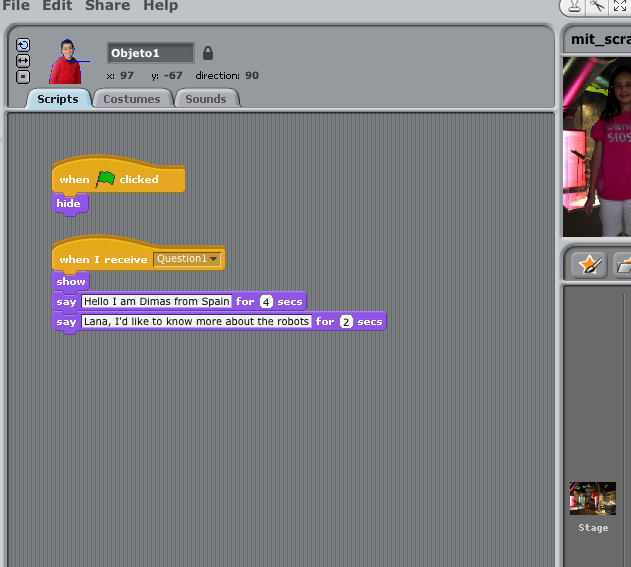
Task: Open the Question1 message dropdown
Action: click(x=187, y=259)
